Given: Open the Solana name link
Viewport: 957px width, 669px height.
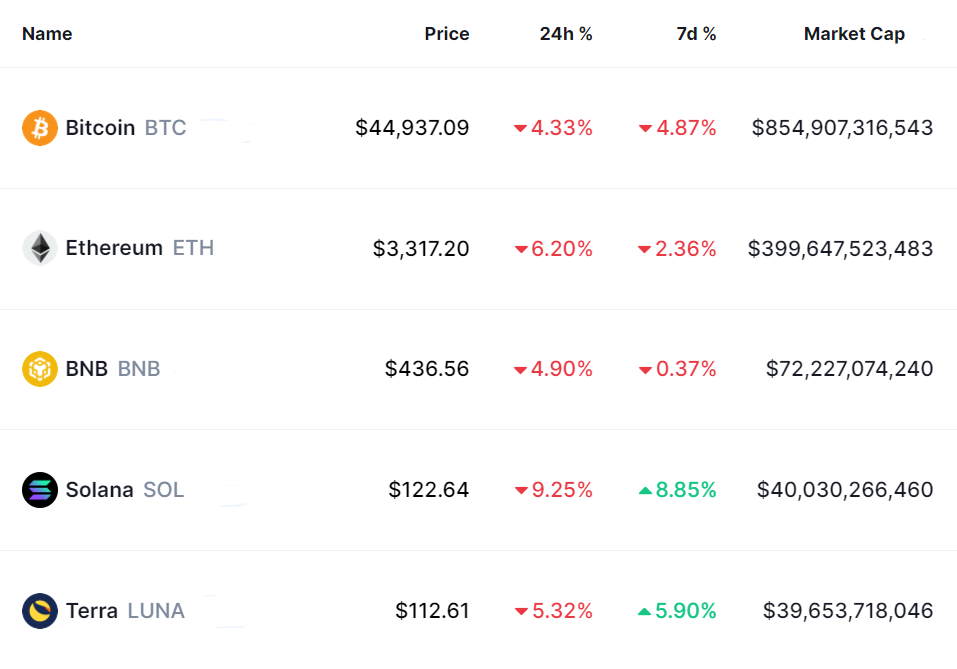Looking at the screenshot, I should click(x=99, y=490).
